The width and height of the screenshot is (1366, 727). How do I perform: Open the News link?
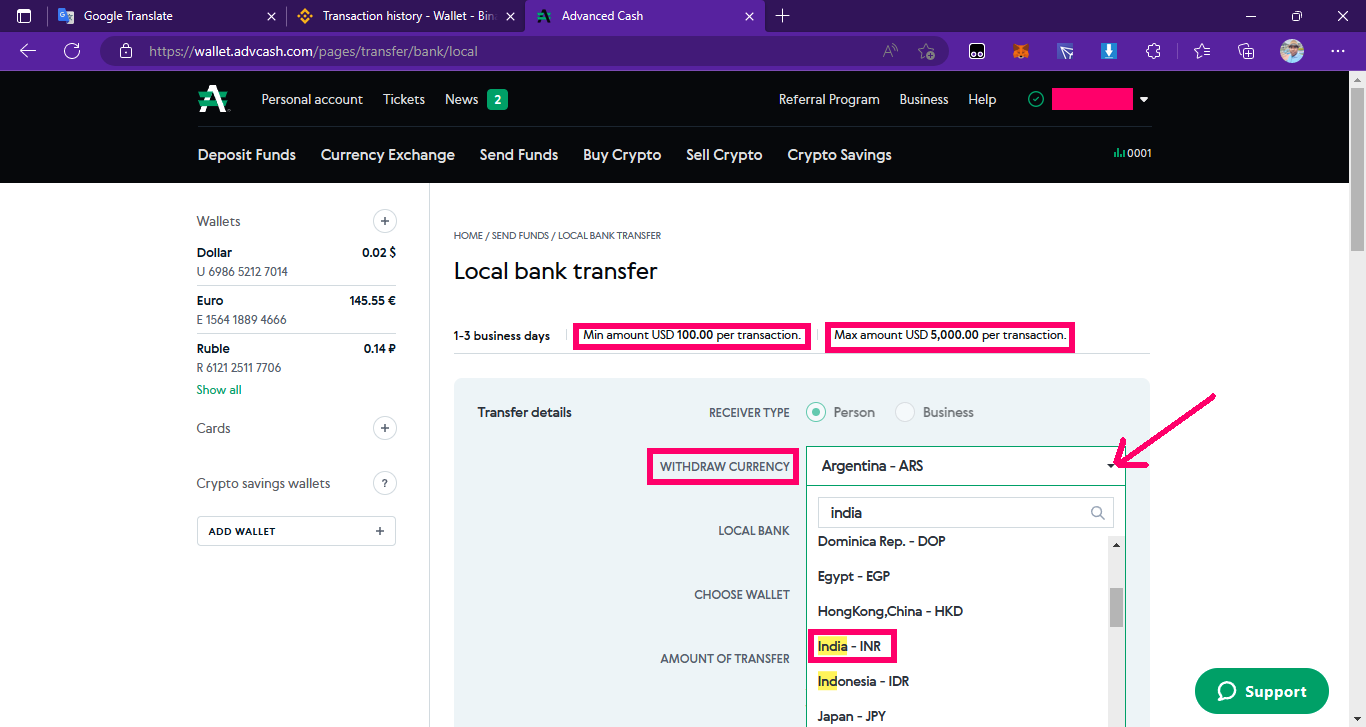pos(462,99)
